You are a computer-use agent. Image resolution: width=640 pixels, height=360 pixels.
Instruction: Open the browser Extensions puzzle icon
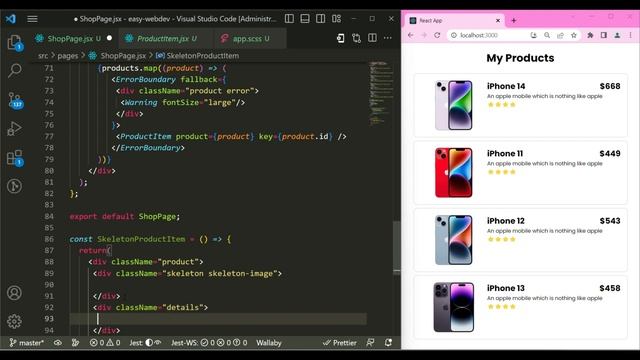point(590,36)
